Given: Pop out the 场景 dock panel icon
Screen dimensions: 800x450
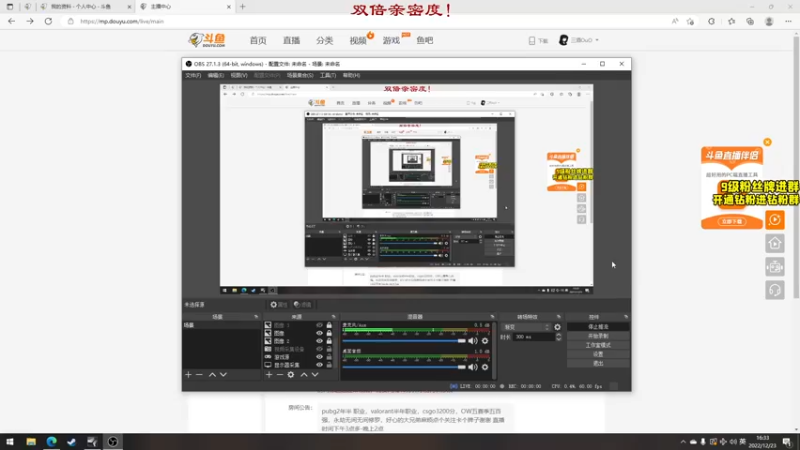Looking at the screenshot, I should point(256,317).
